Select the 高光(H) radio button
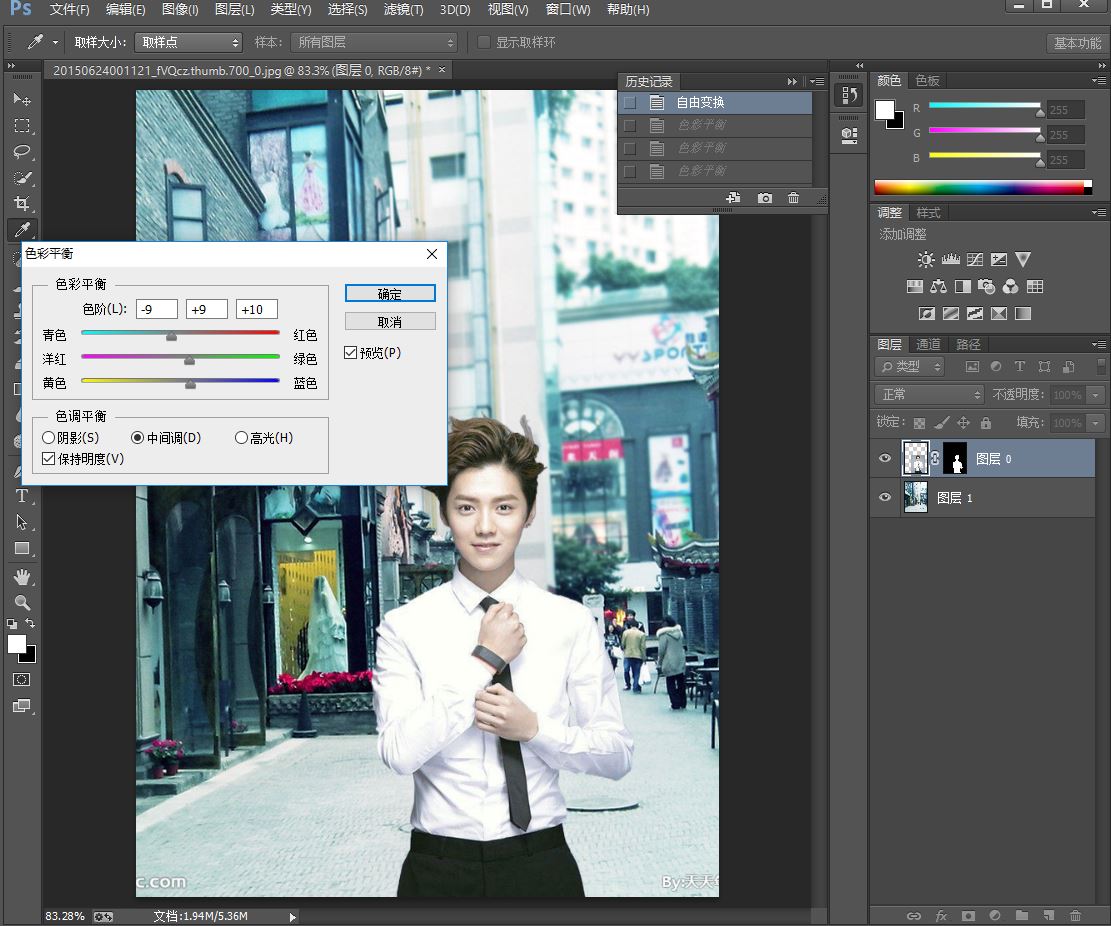Image resolution: width=1111 pixels, height=926 pixels. (241, 438)
